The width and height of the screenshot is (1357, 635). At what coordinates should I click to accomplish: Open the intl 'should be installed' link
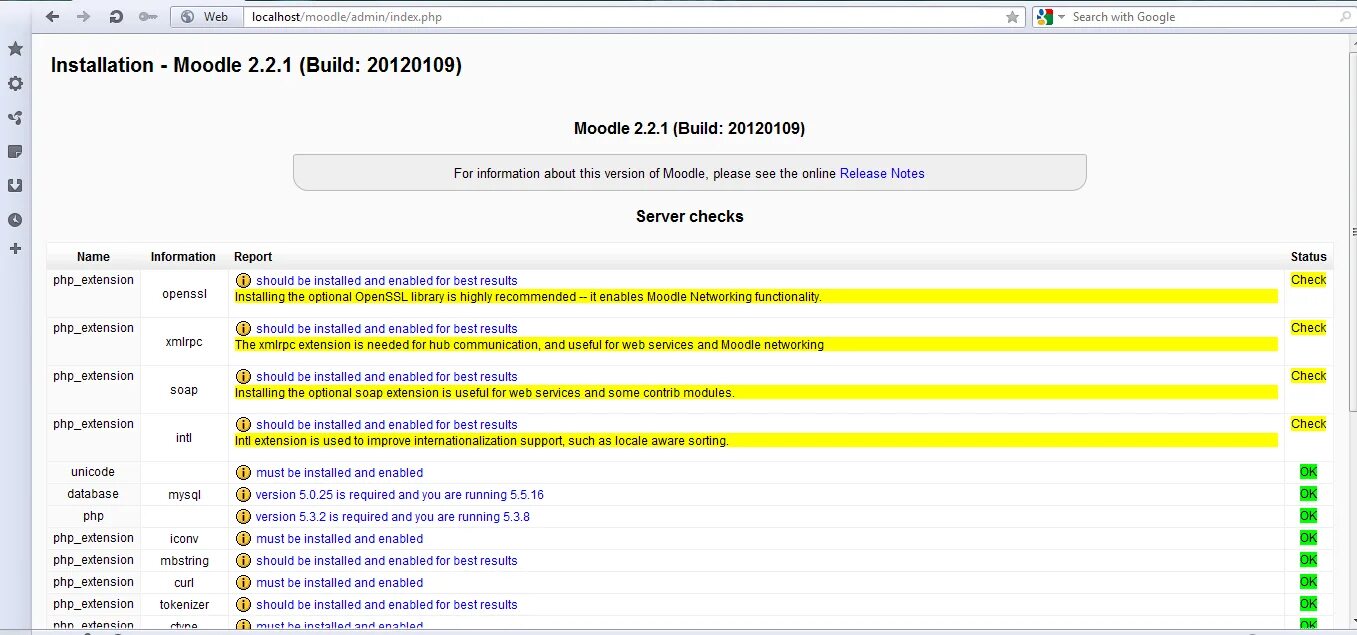tap(387, 425)
